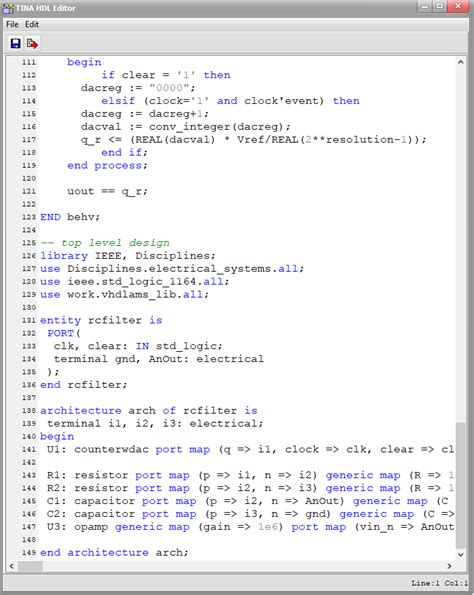
Task: Click the Save (floppy disk) toolbar icon
Action: 16,44
